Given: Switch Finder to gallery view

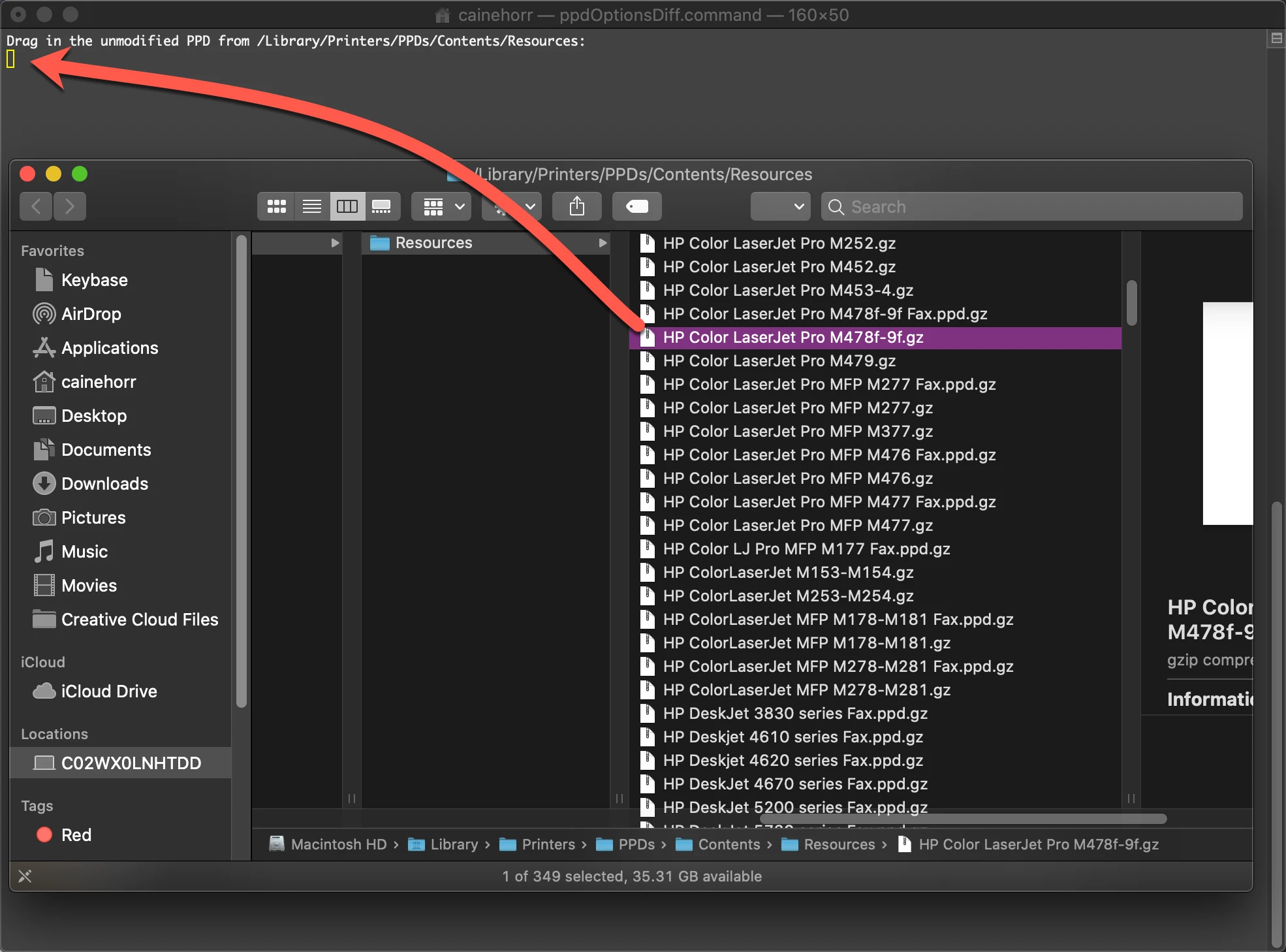Looking at the screenshot, I should 382,206.
